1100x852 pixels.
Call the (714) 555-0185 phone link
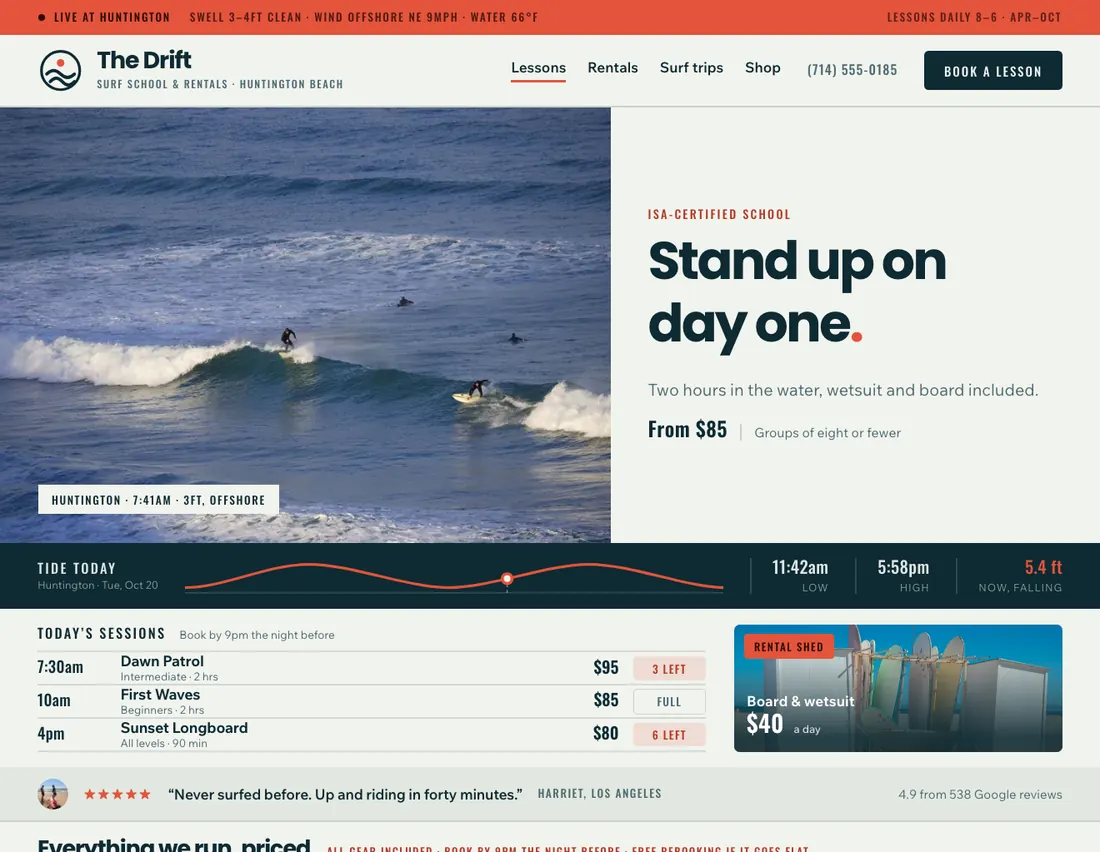point(852,70)
